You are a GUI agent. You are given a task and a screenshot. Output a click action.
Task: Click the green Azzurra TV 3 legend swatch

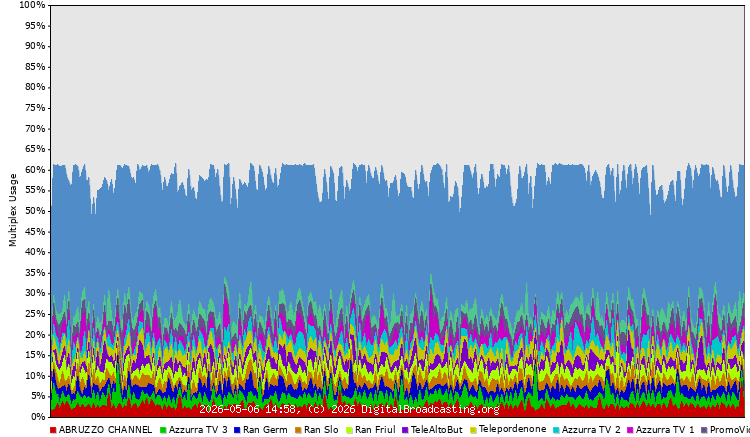coord(163,430)
